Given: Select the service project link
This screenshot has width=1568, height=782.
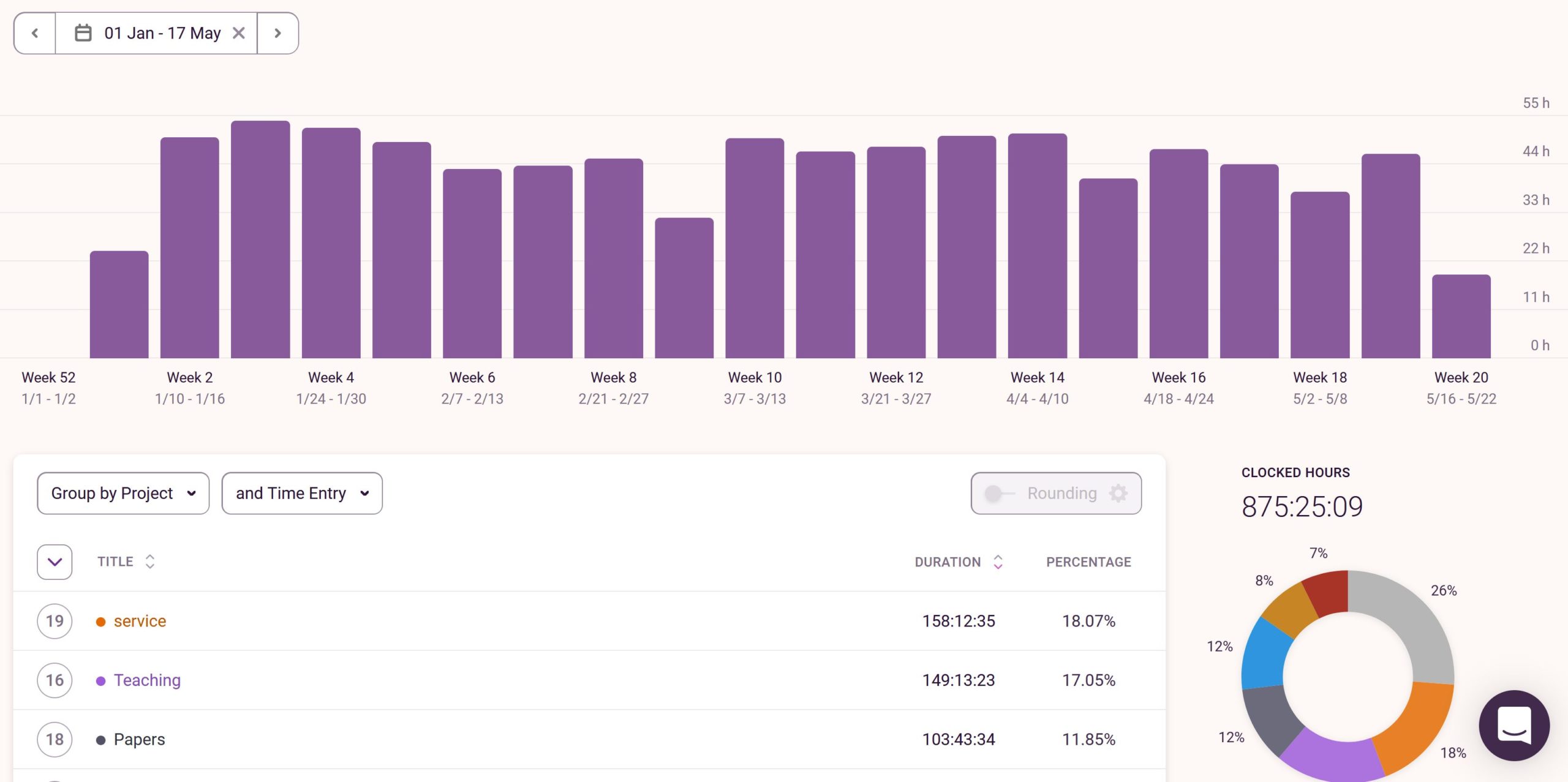Looking at the screenshot, I should point(140,620).
